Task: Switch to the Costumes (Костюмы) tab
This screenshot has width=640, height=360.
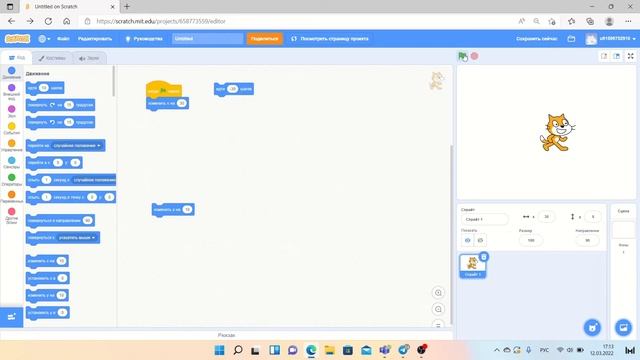Action: (x=52, y=58)
